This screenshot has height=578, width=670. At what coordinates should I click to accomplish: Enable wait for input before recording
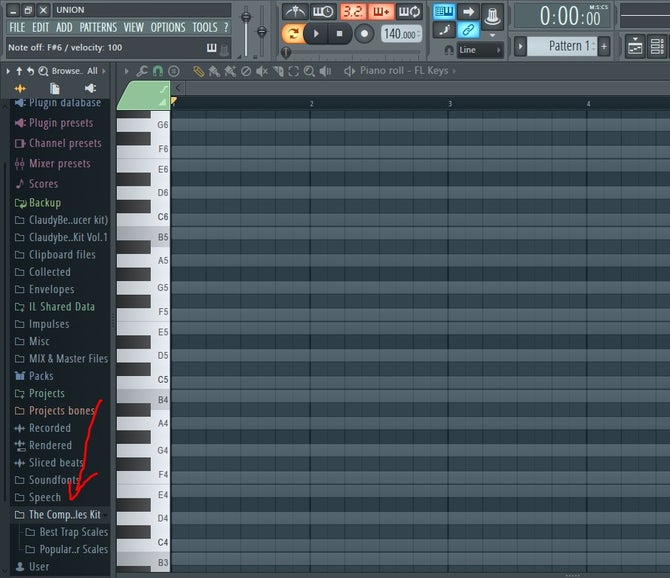pyautogui.click(x=323, y=12)
